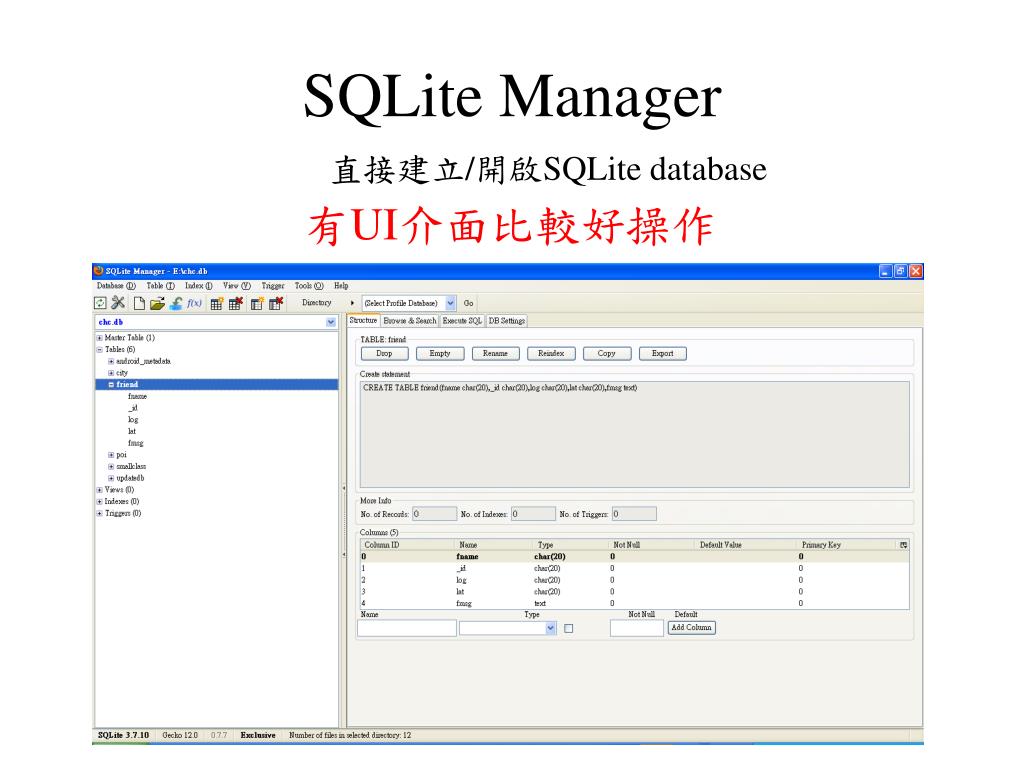Click the Empty button
Image resolution: width=1024 pixels, height=768 pixels.
coord(440,354)
